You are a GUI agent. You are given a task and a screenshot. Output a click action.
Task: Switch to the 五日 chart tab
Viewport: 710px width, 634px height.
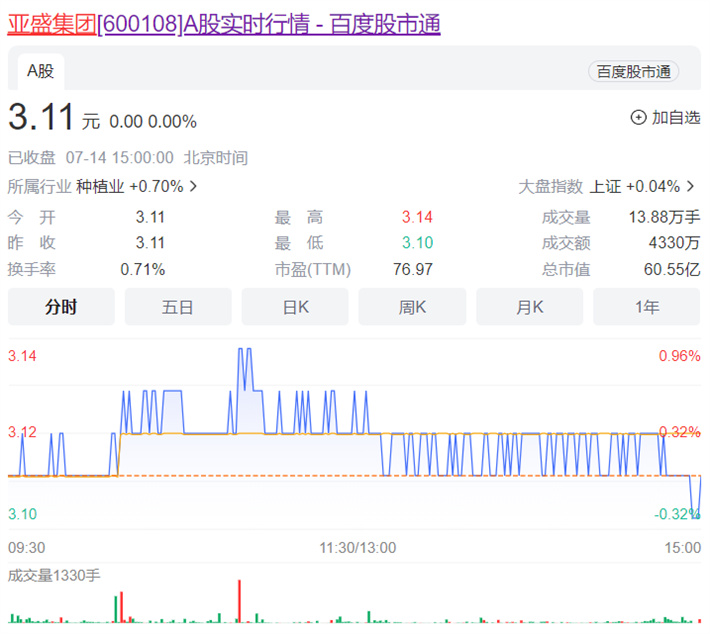[178, 307]
